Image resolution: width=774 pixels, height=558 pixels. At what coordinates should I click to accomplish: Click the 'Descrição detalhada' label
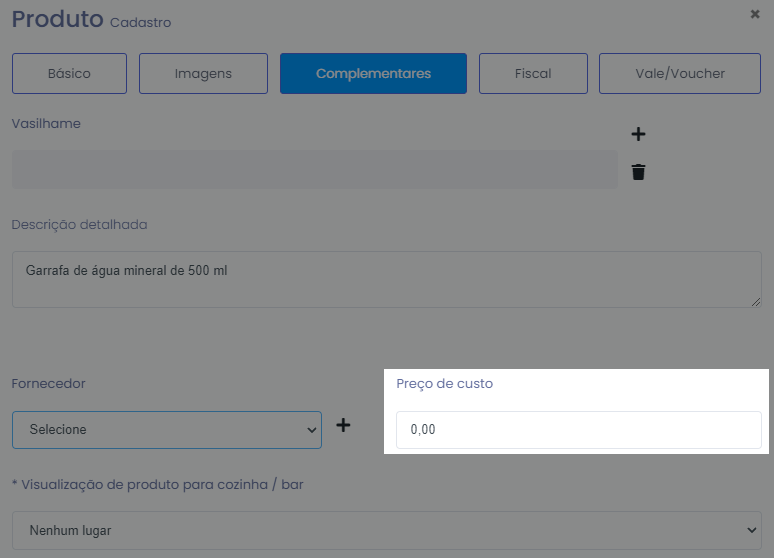[79, 224]
